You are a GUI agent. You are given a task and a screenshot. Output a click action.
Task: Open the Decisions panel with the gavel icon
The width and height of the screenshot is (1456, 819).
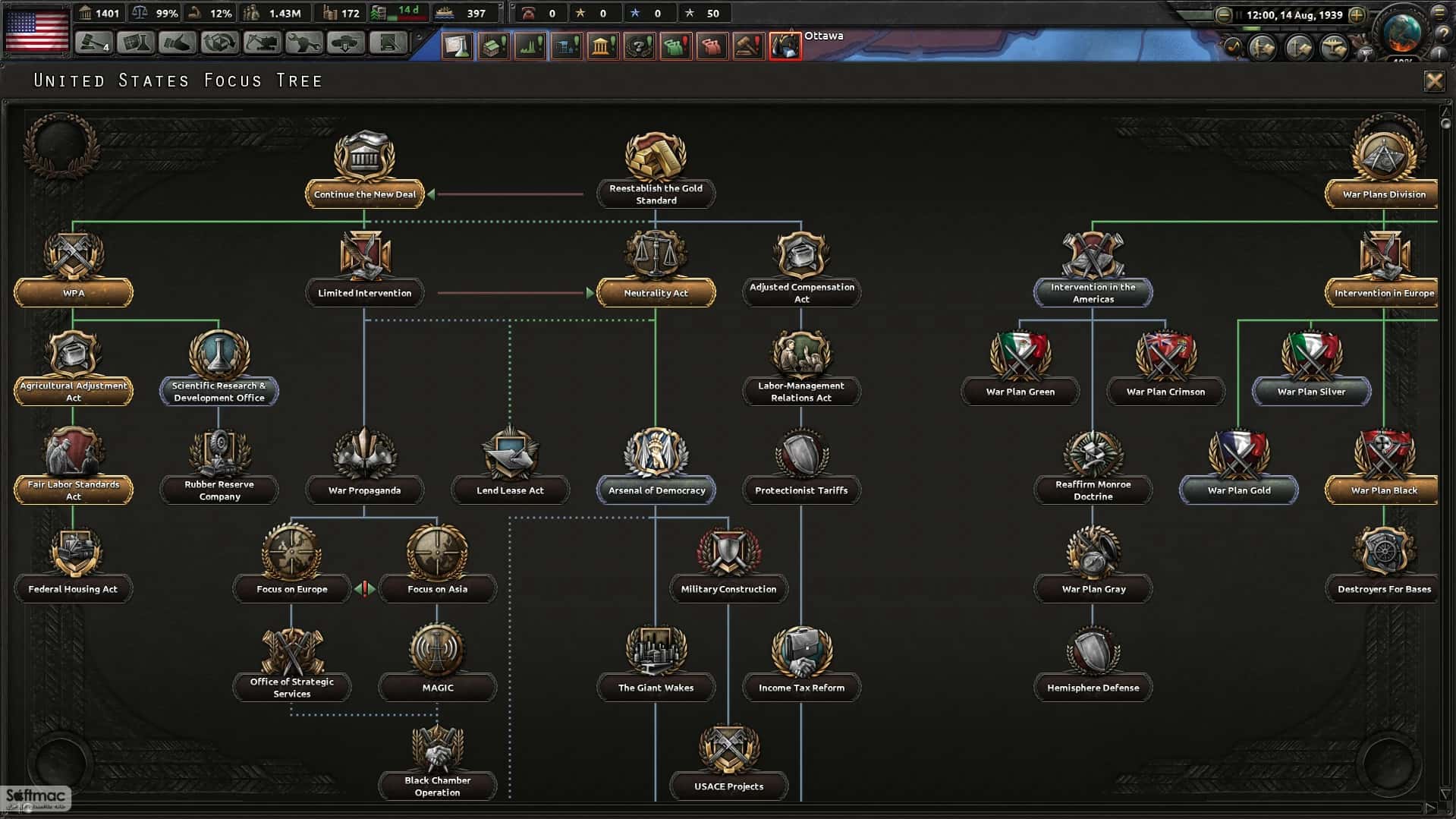point(750,46)
